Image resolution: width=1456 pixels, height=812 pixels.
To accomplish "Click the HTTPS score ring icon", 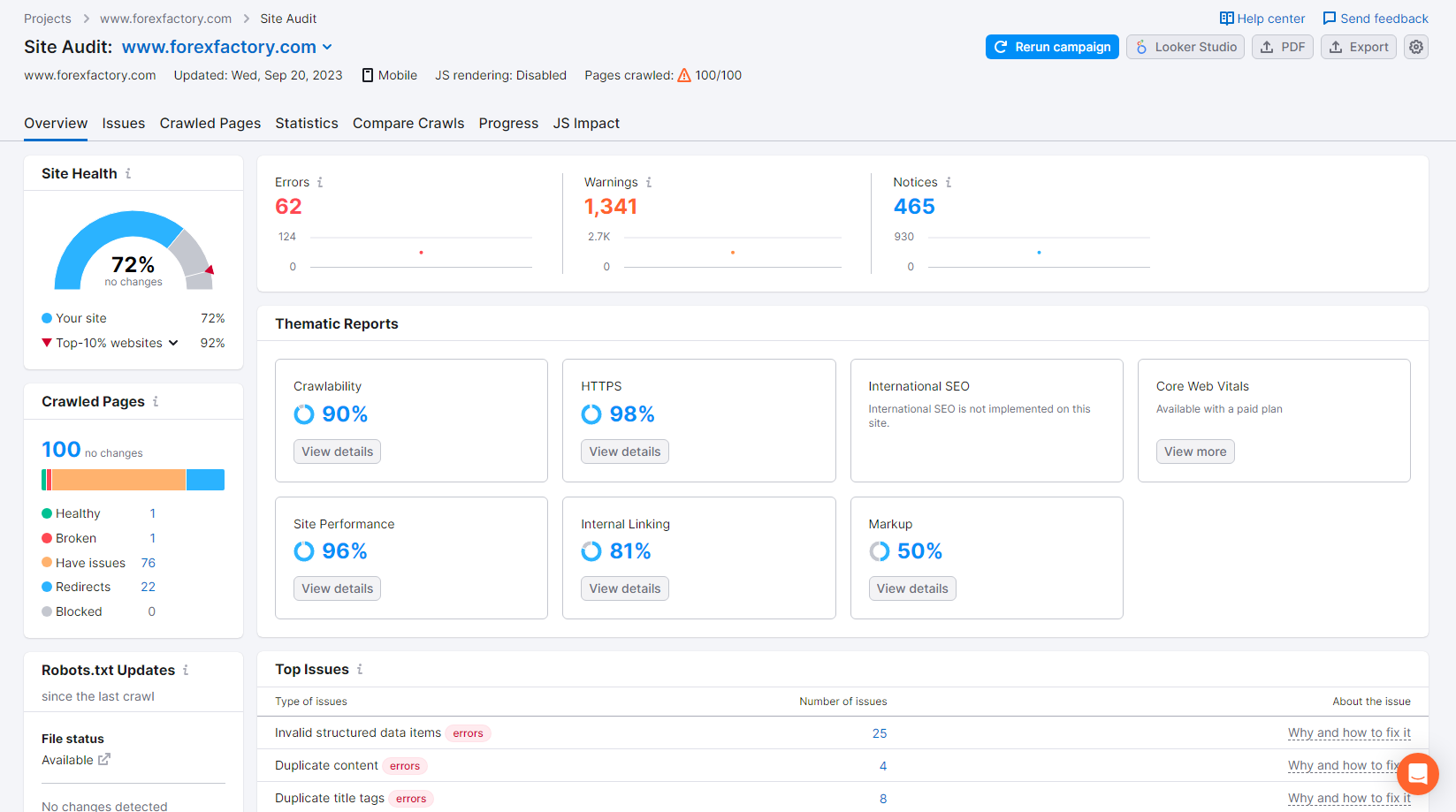I will [x=591, y=414].
